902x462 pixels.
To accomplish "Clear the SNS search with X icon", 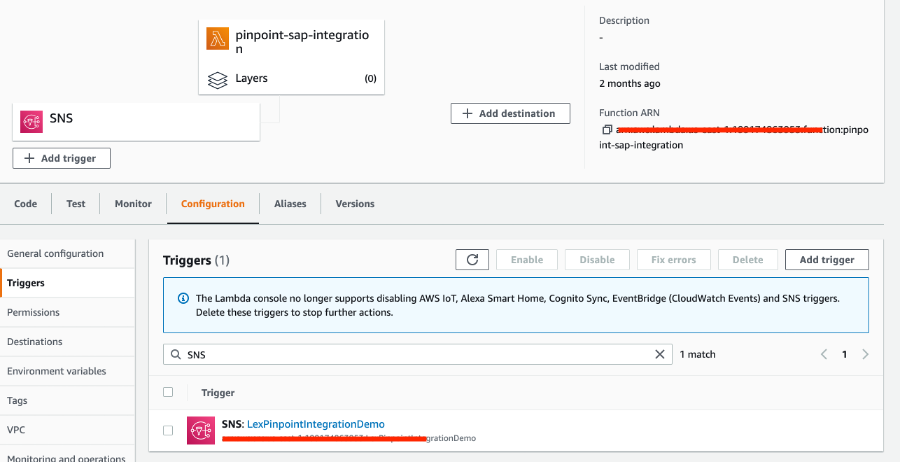I will tap(660, 354).
